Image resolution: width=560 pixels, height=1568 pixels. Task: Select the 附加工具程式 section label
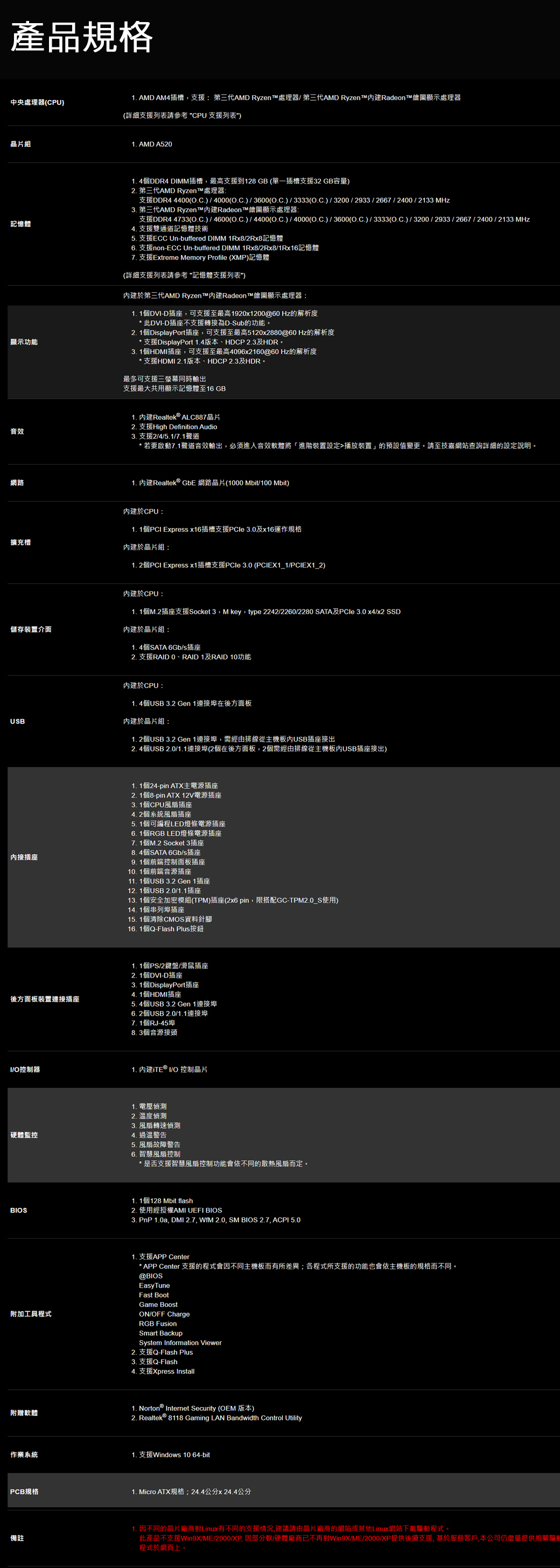tap(31, 1313)
